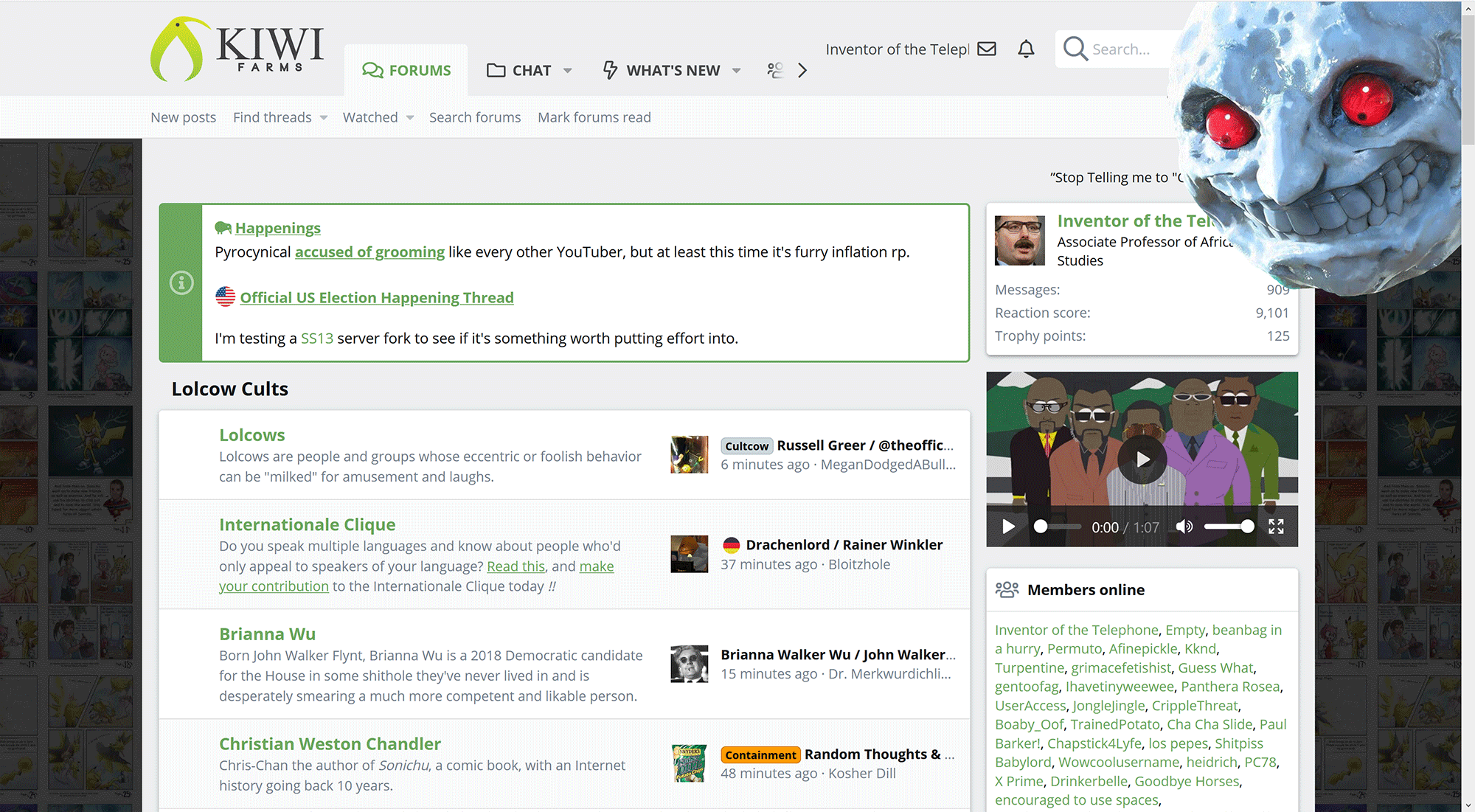This screenshot has height=812, width=1475.
Task: Click the Containment thread prefix label
Action: [760, 754]
